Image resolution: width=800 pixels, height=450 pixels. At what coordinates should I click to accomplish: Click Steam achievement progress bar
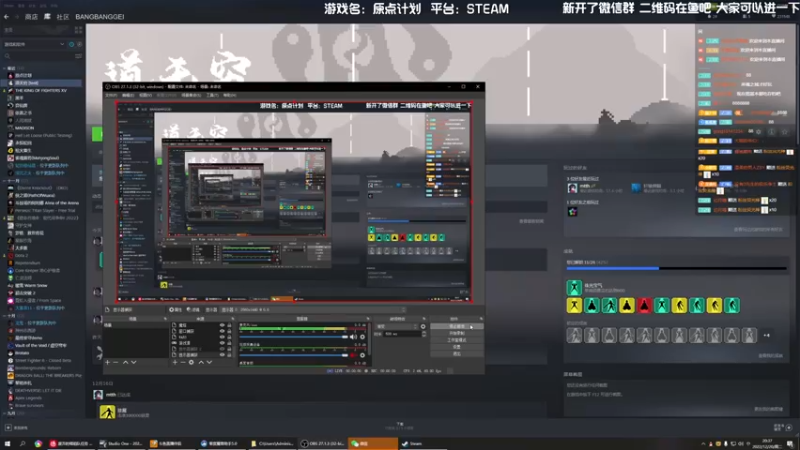tap(677, 268)
